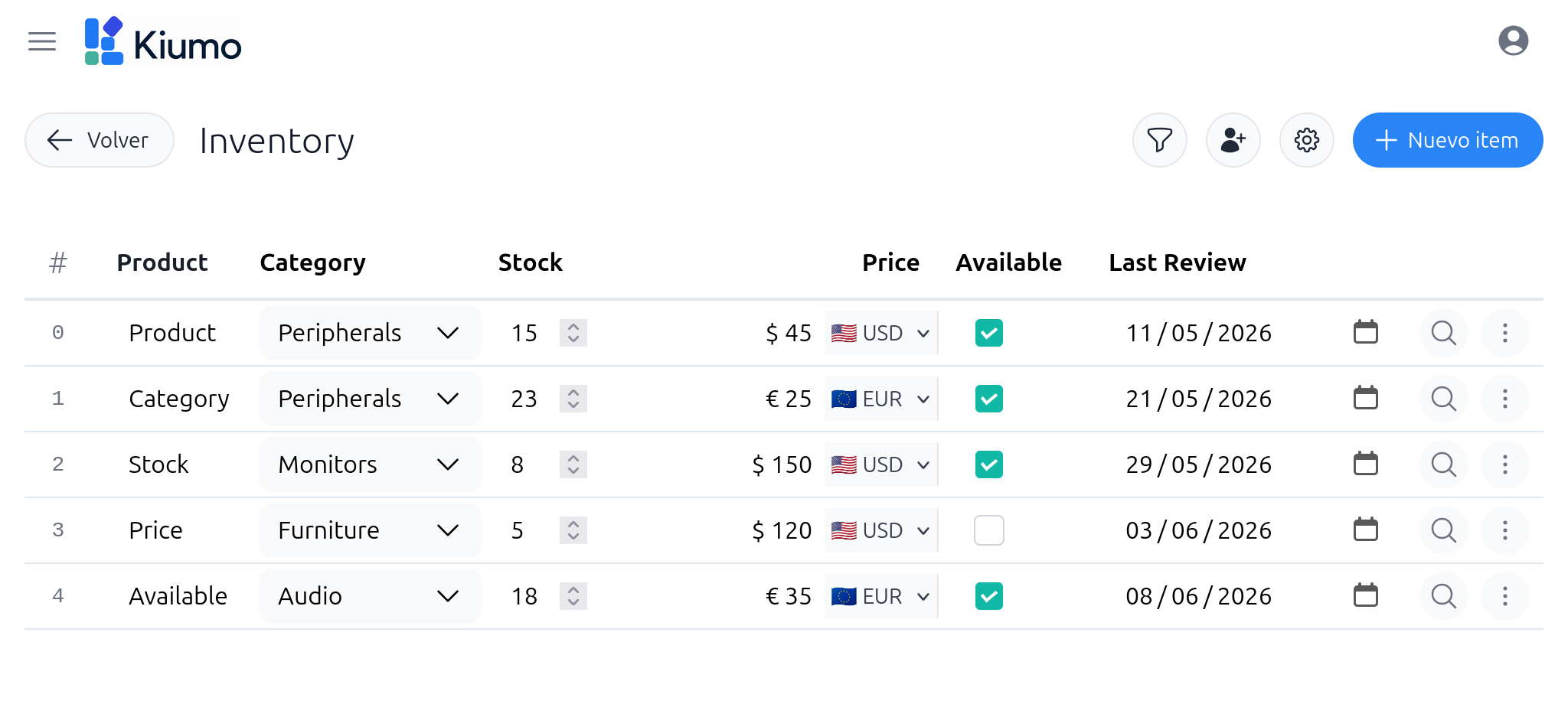Open calendar picker for 21/05/2026 row
1568x717 pixels.
[x=1365, y=398]
